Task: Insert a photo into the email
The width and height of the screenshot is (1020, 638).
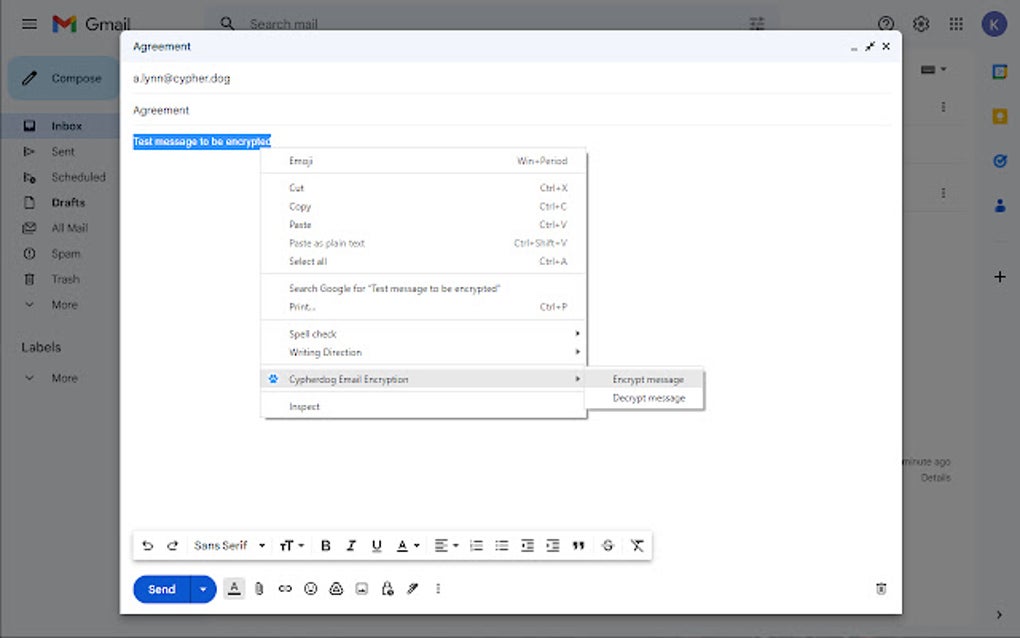Action: (x=361, y=588)
